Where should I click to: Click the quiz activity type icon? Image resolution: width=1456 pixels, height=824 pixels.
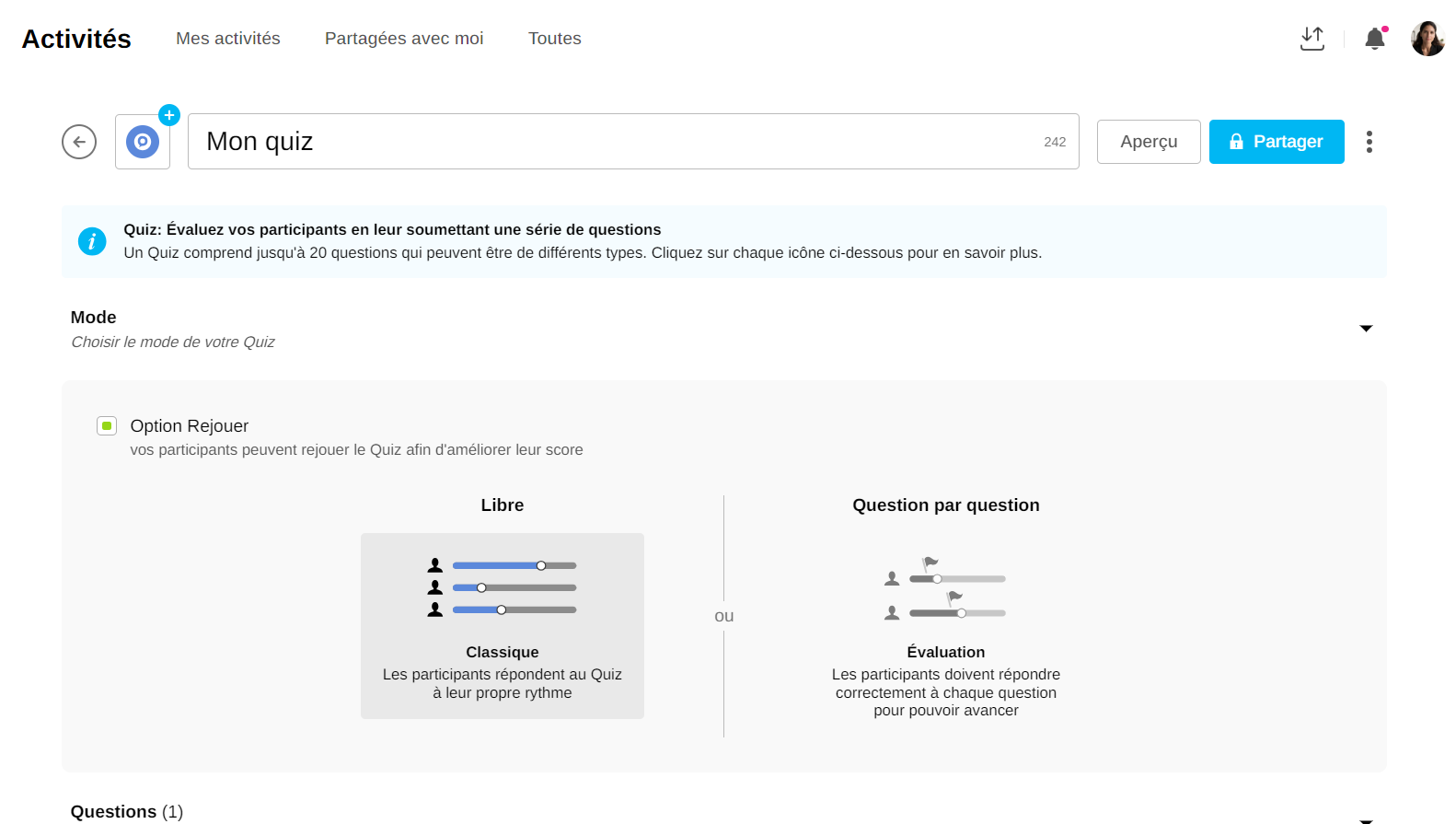coord(143,142)
